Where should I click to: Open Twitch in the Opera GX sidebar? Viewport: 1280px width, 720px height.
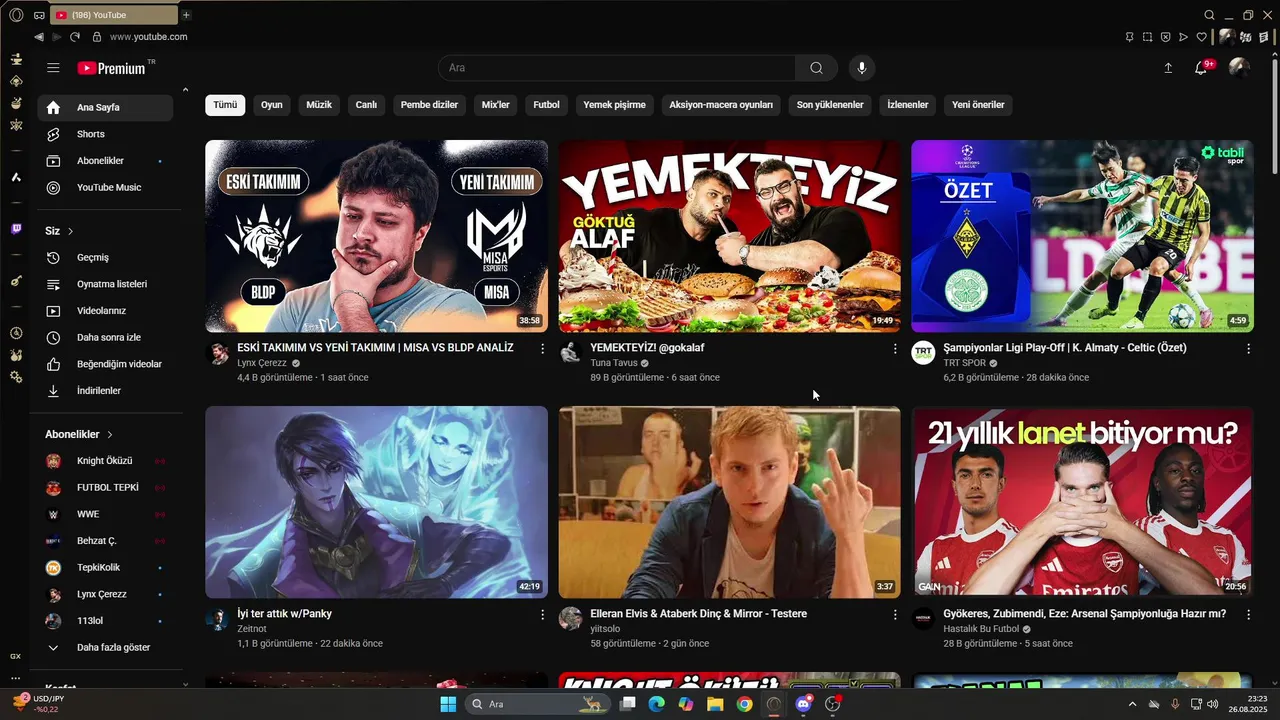16,229
